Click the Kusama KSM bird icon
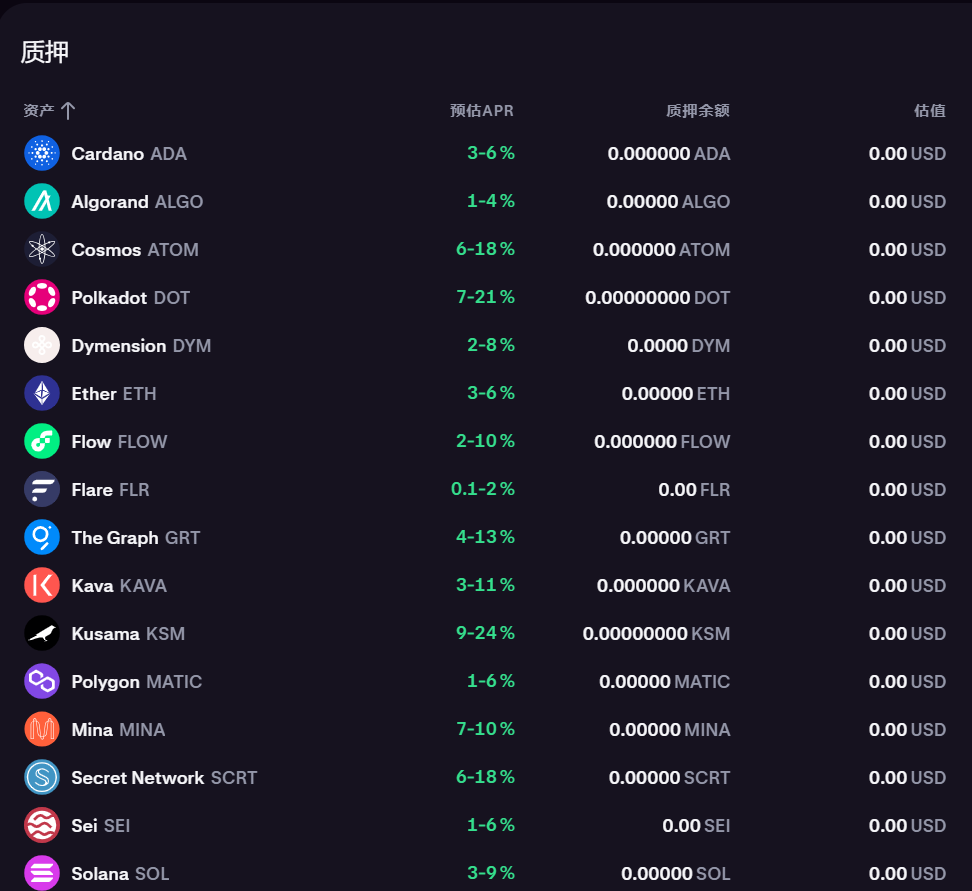972x891 pixels. [42, 633]
